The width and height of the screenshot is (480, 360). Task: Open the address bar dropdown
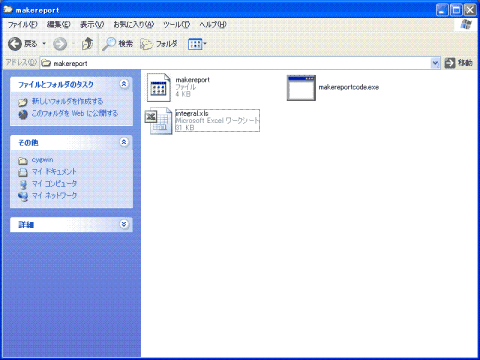click(x=435, y=63)
